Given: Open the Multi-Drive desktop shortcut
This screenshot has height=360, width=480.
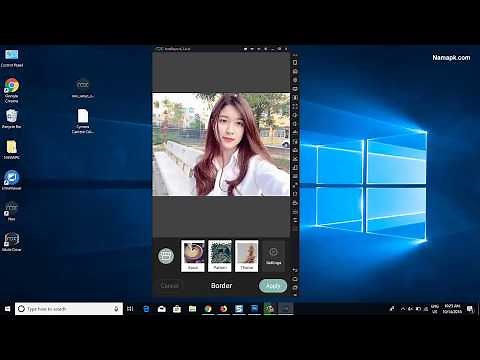Looking at the screenshot, I should (x=12, y=242).
